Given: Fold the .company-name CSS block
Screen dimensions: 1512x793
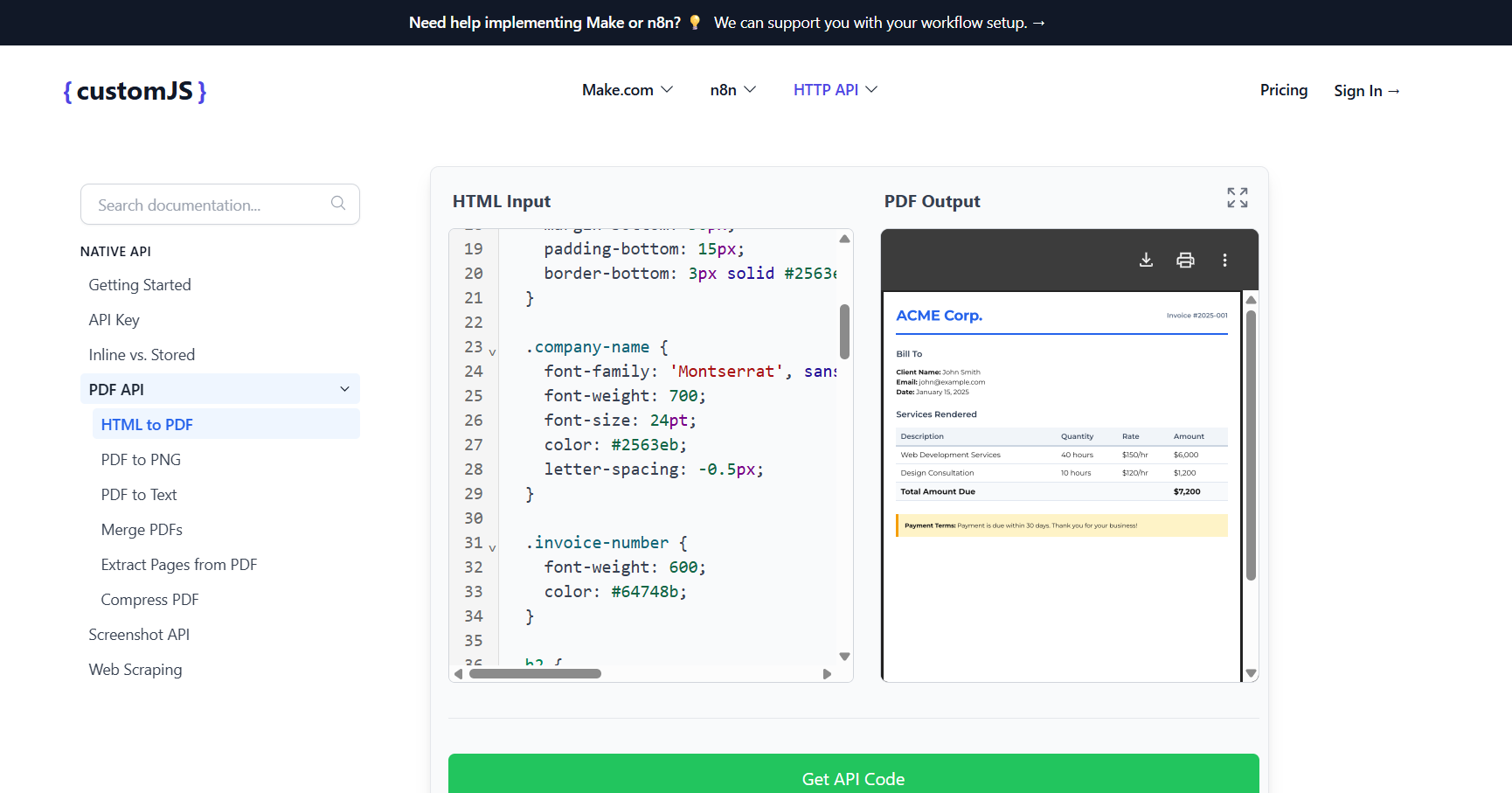Looking at the screenshot, I should pyautogui.click(x=492, y=351).
